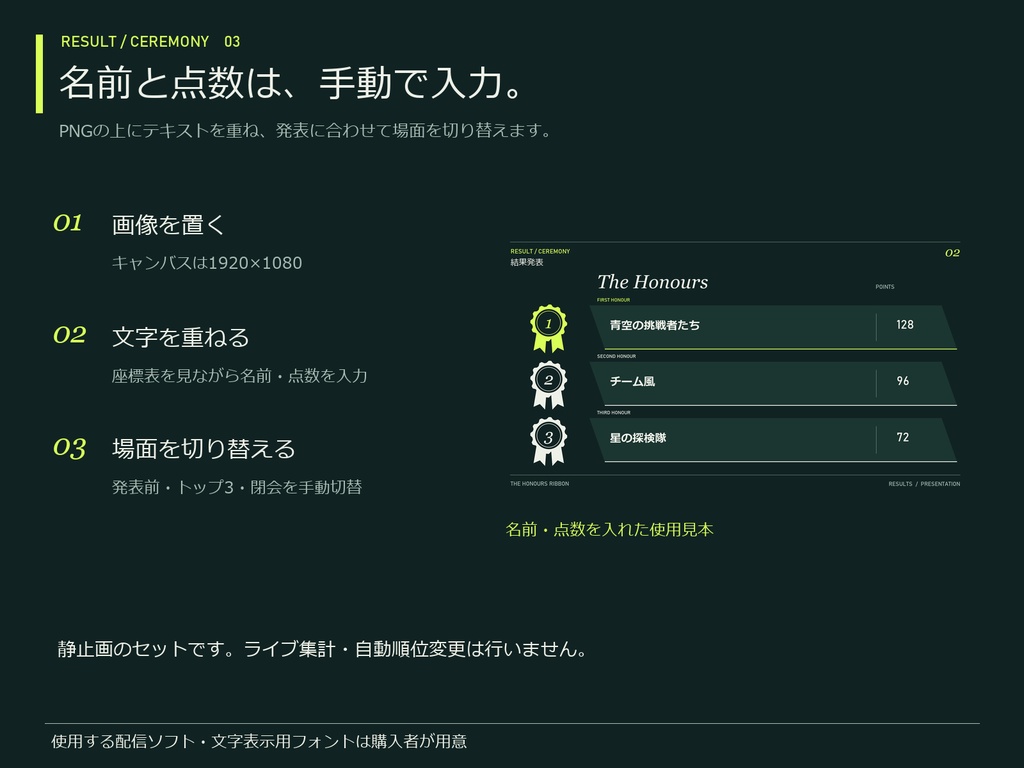The image size is (1024, 768).
Task: Click the SECOND HONOUR label
Action: coord(616,356)
